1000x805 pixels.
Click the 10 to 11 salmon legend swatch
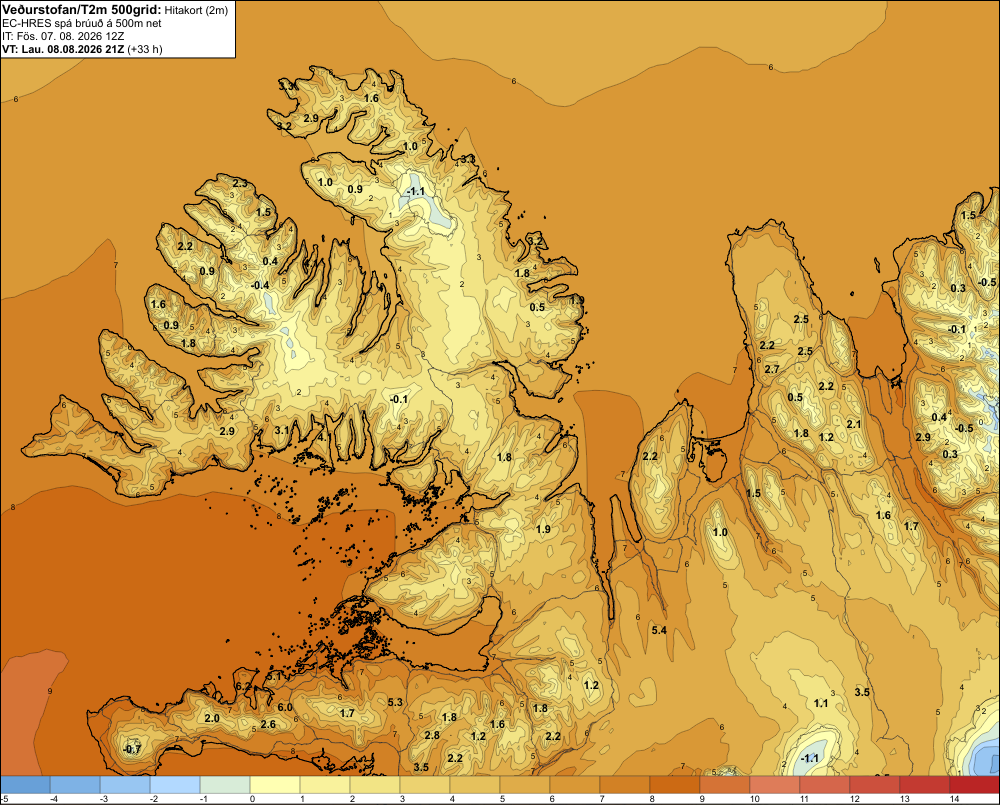775,785
